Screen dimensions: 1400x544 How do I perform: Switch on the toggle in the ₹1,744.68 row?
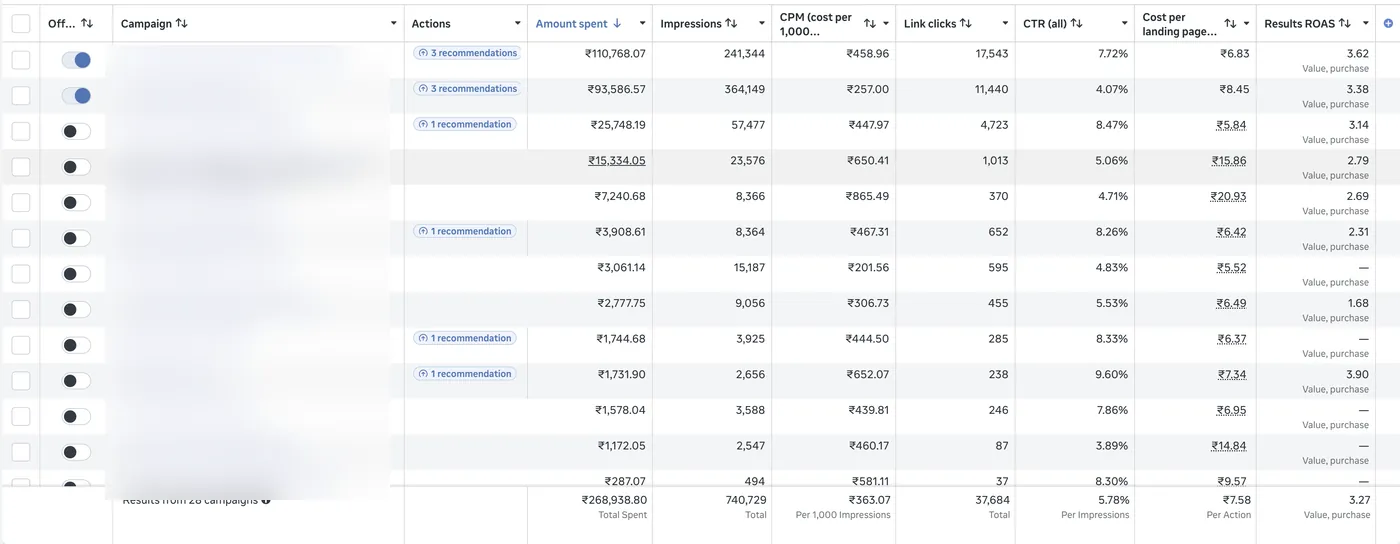pos(76,345)
